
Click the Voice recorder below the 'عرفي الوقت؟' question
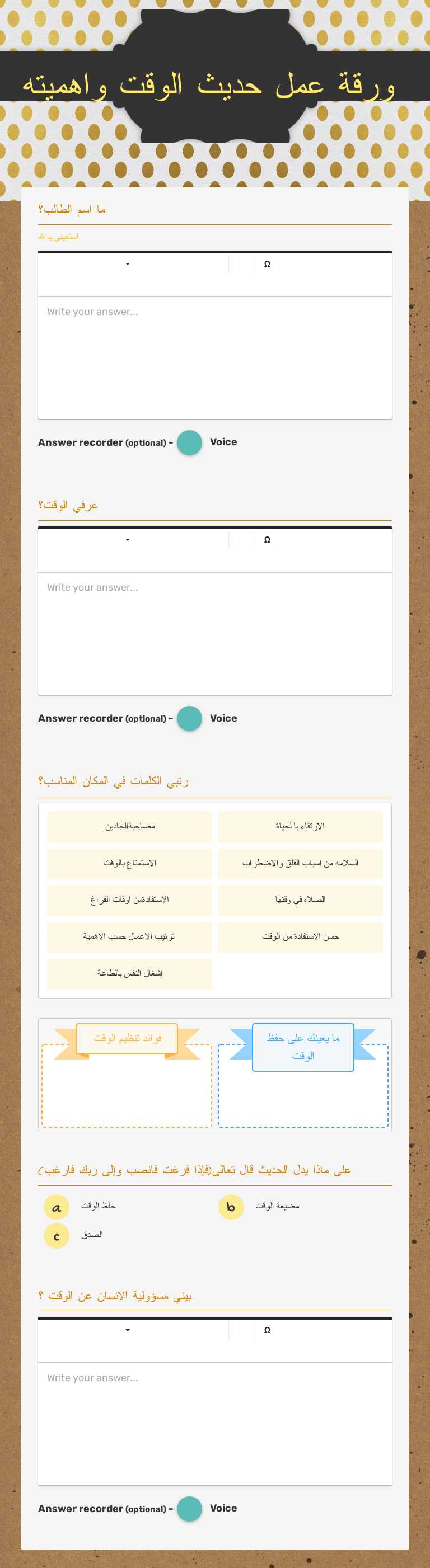[189, 718]
